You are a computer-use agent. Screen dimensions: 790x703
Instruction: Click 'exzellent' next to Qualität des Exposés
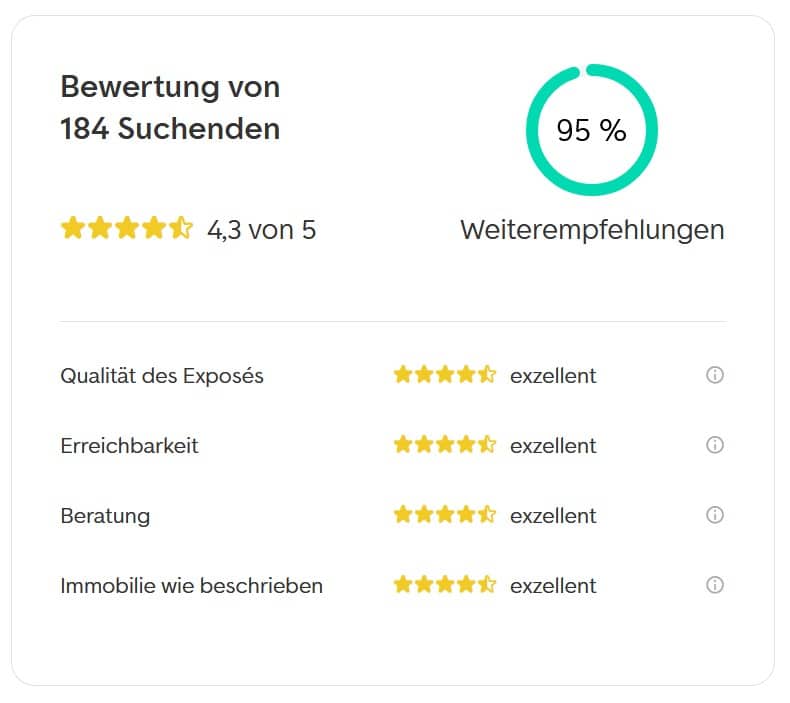[553, 376]
